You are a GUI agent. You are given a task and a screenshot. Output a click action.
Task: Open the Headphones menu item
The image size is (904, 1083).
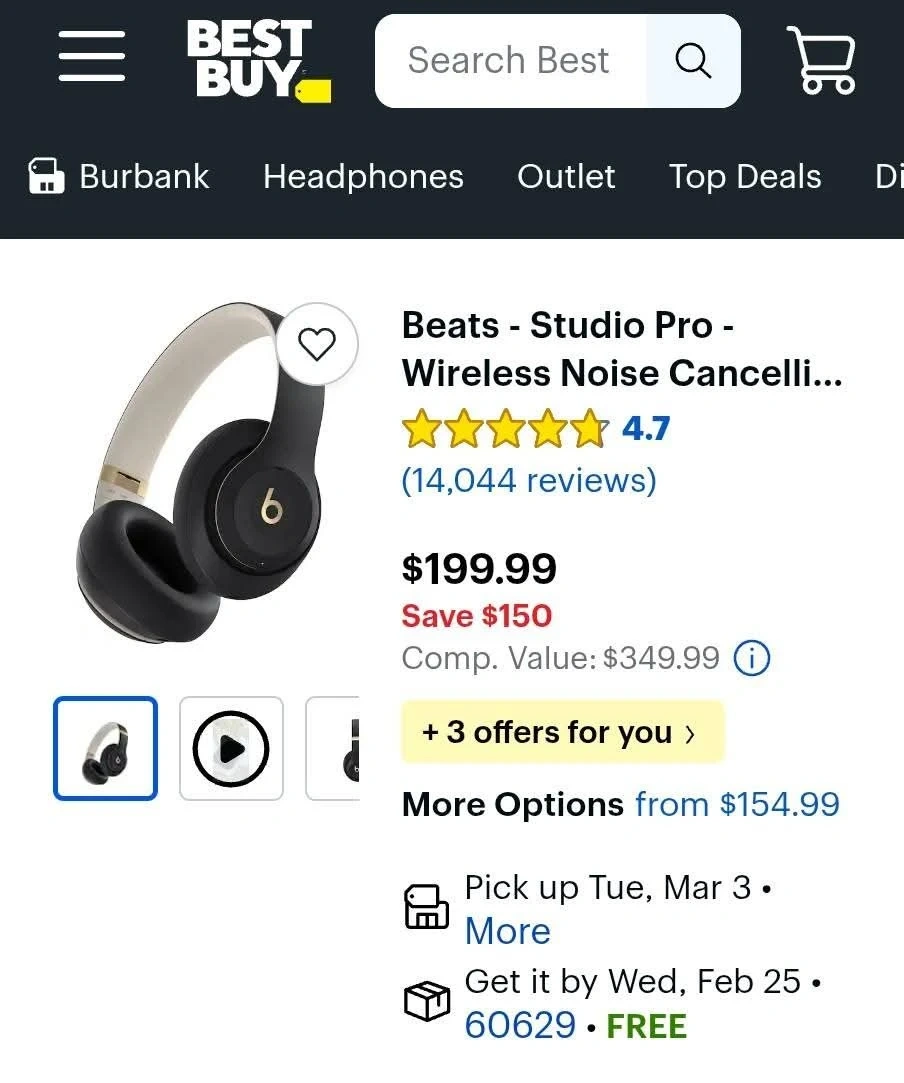pyautogui.click(x=363, y=177)
